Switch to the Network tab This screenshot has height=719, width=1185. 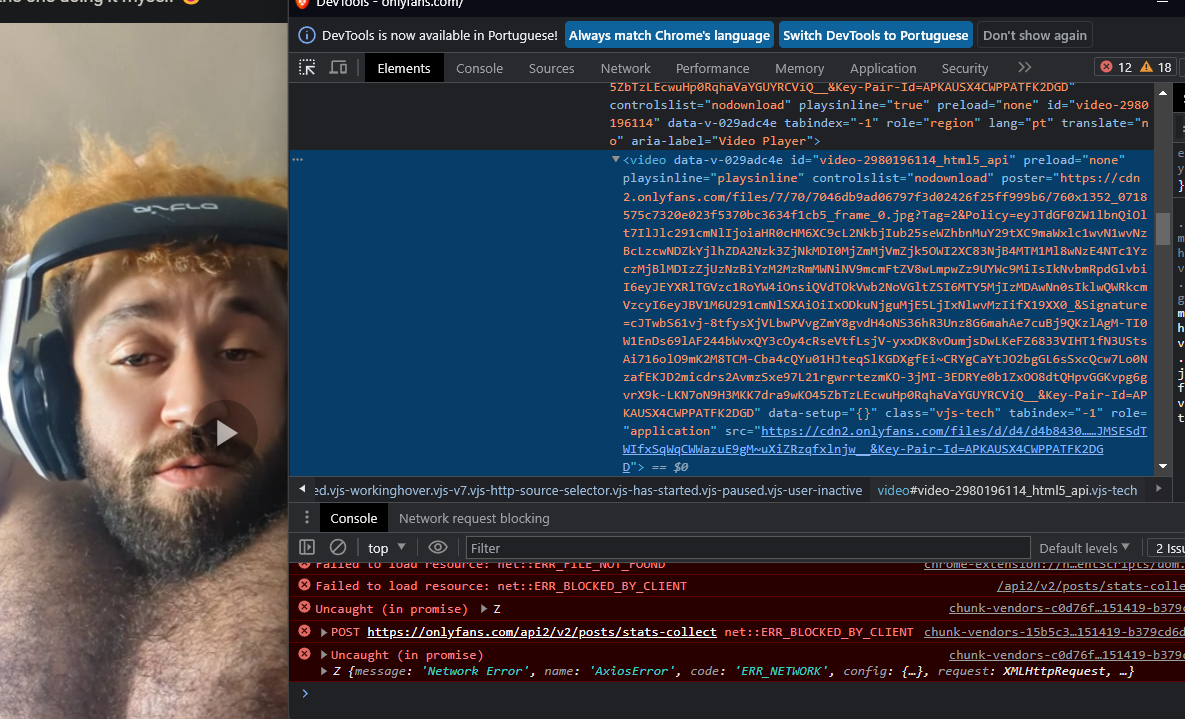tap(625, 68)
